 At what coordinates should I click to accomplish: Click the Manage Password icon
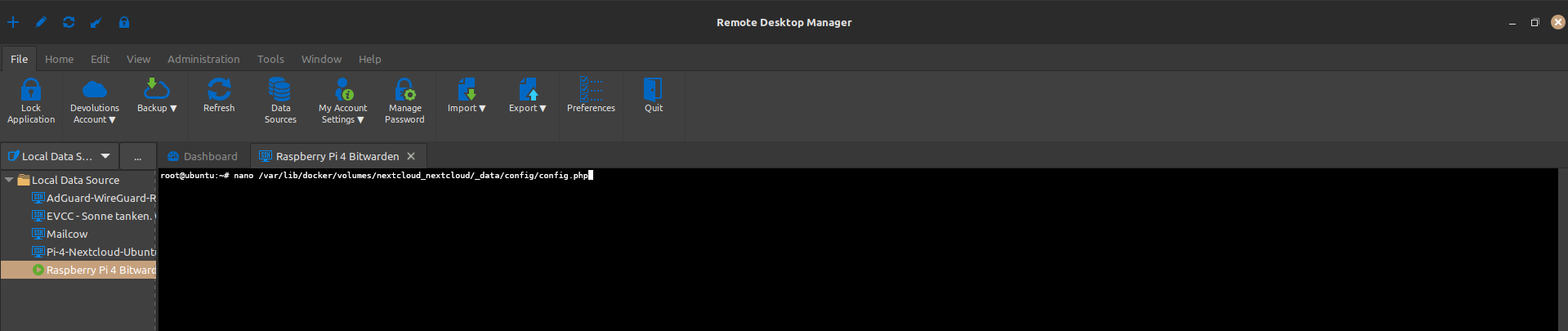pyautogui.click(x=404, y=90)
